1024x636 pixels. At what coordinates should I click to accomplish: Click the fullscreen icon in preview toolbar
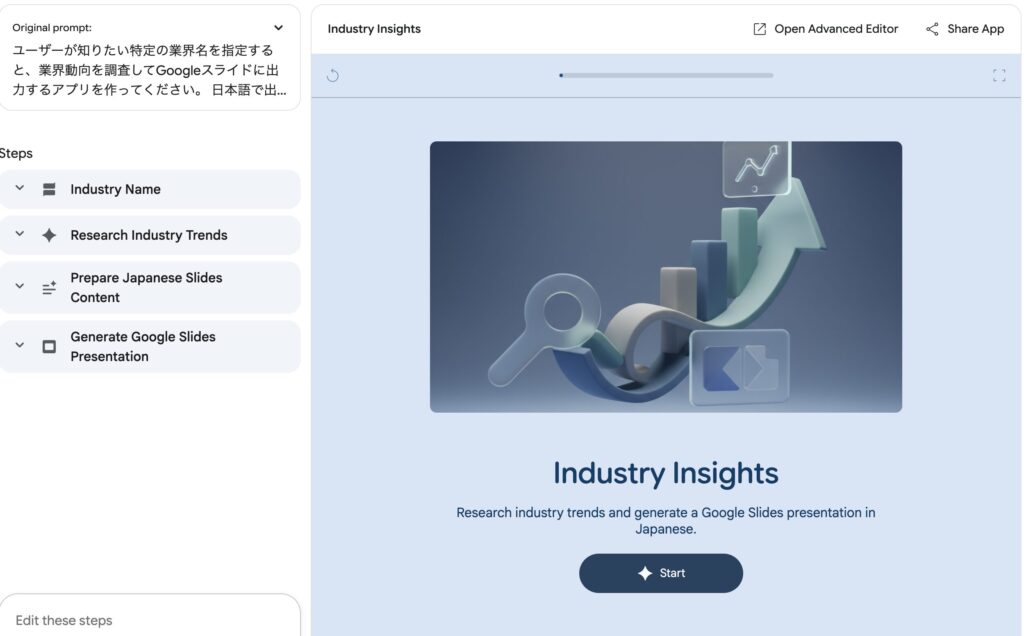(998, 75)
